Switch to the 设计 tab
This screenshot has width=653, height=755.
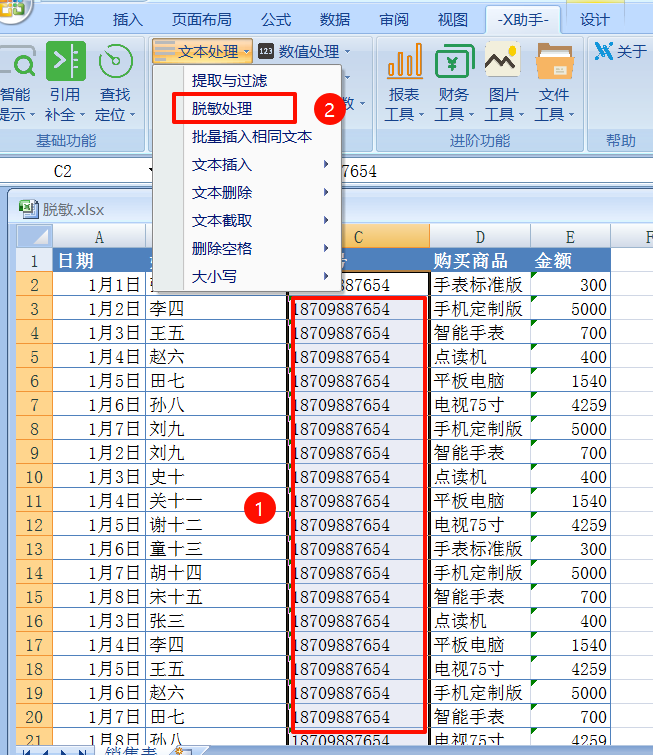(x=594, y=19)
